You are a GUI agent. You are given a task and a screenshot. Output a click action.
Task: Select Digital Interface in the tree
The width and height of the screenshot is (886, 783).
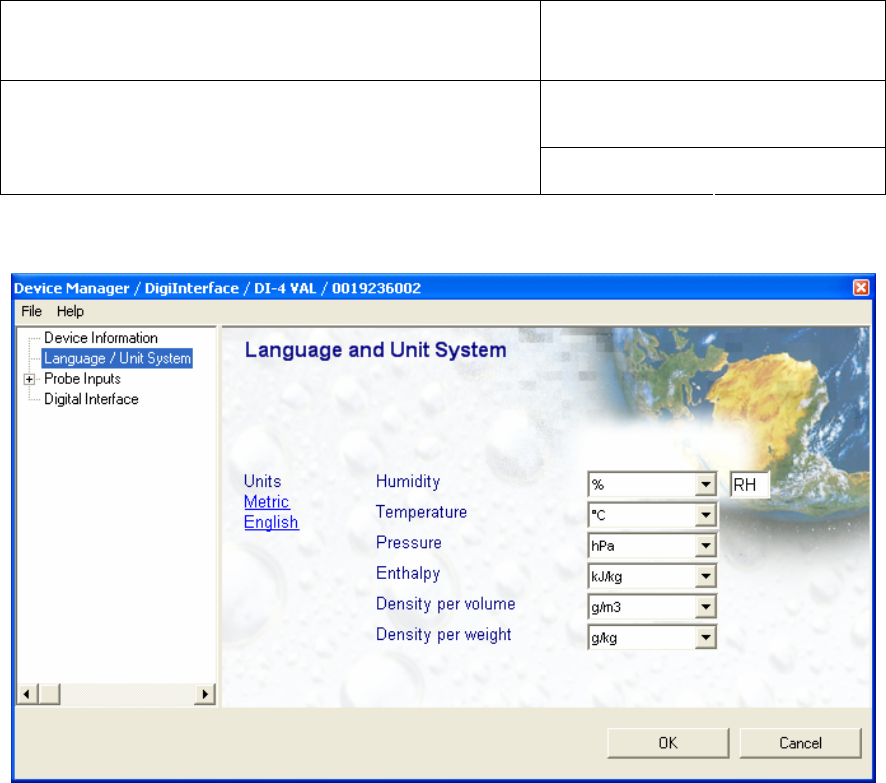coord(91,399)
